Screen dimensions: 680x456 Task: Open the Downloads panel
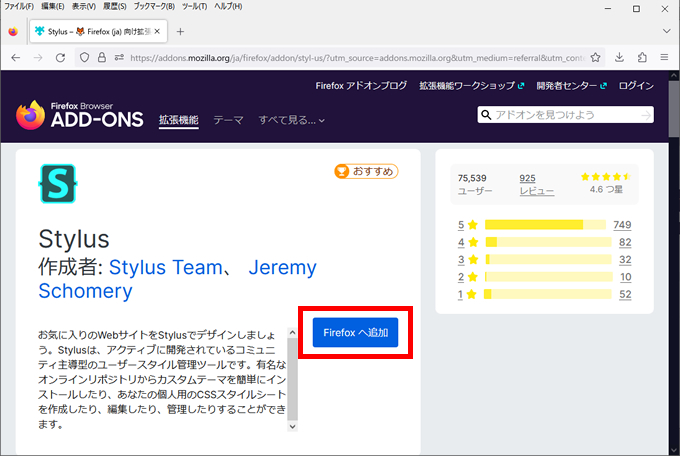pyautogui.click(x=619, y=57)
